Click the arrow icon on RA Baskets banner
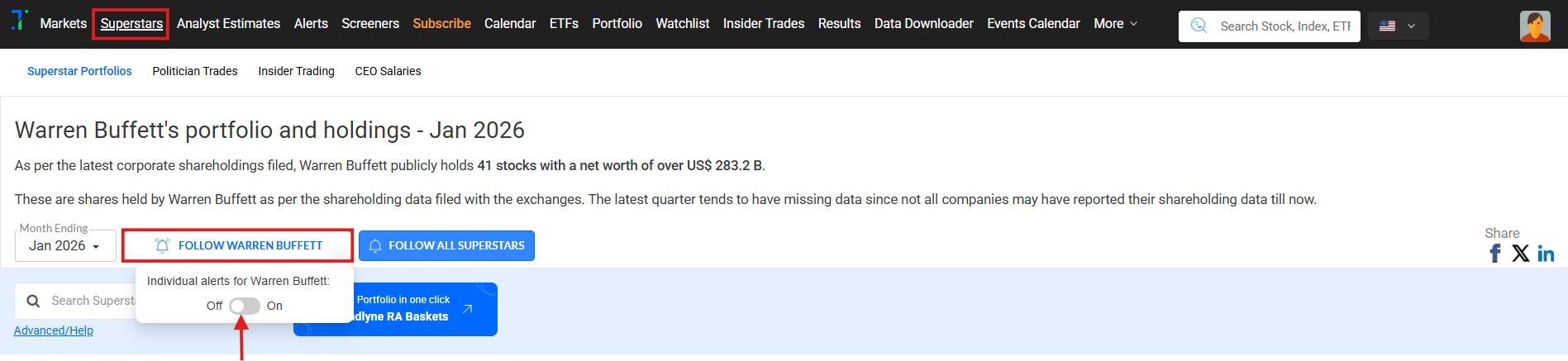 468,309
